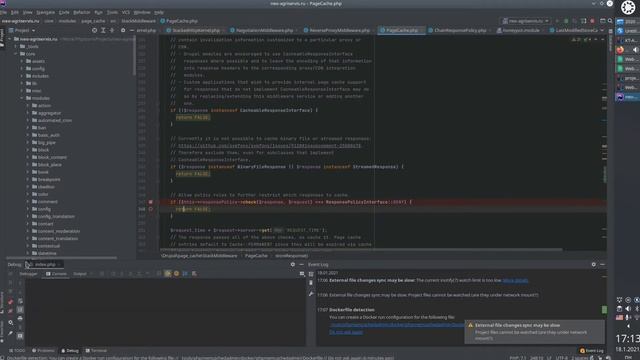Select the Console tab in Debug panel
The width and height of the screenshot is (640, 360).
click(x=56, y=274)
